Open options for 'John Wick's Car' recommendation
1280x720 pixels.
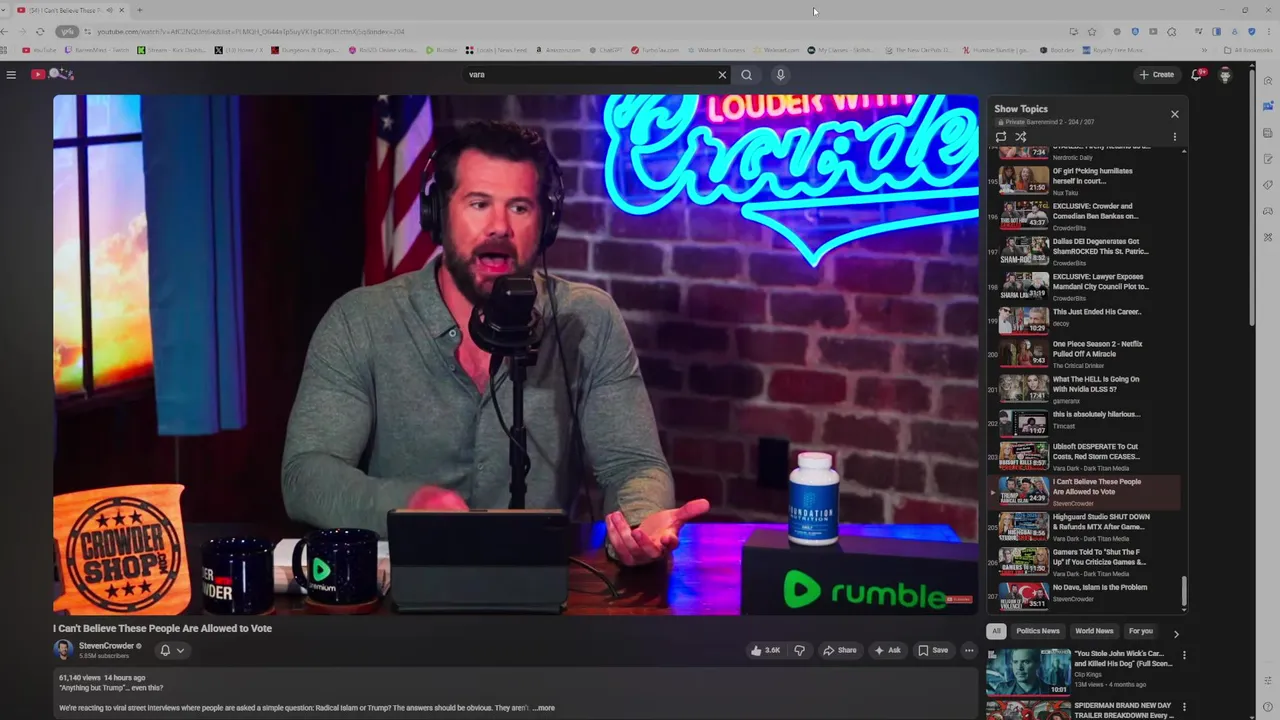pos(1184,656)
